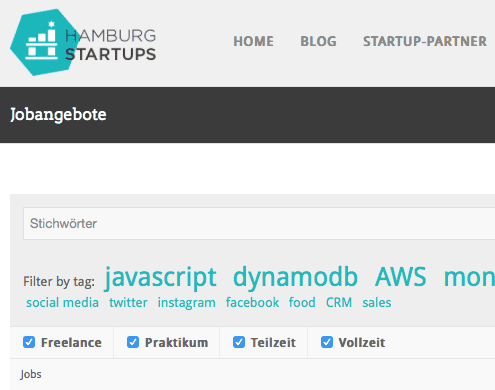Viewport: 495px width, 390px height.
Task: Go to the BLOG page
Action: coord(318,41)
